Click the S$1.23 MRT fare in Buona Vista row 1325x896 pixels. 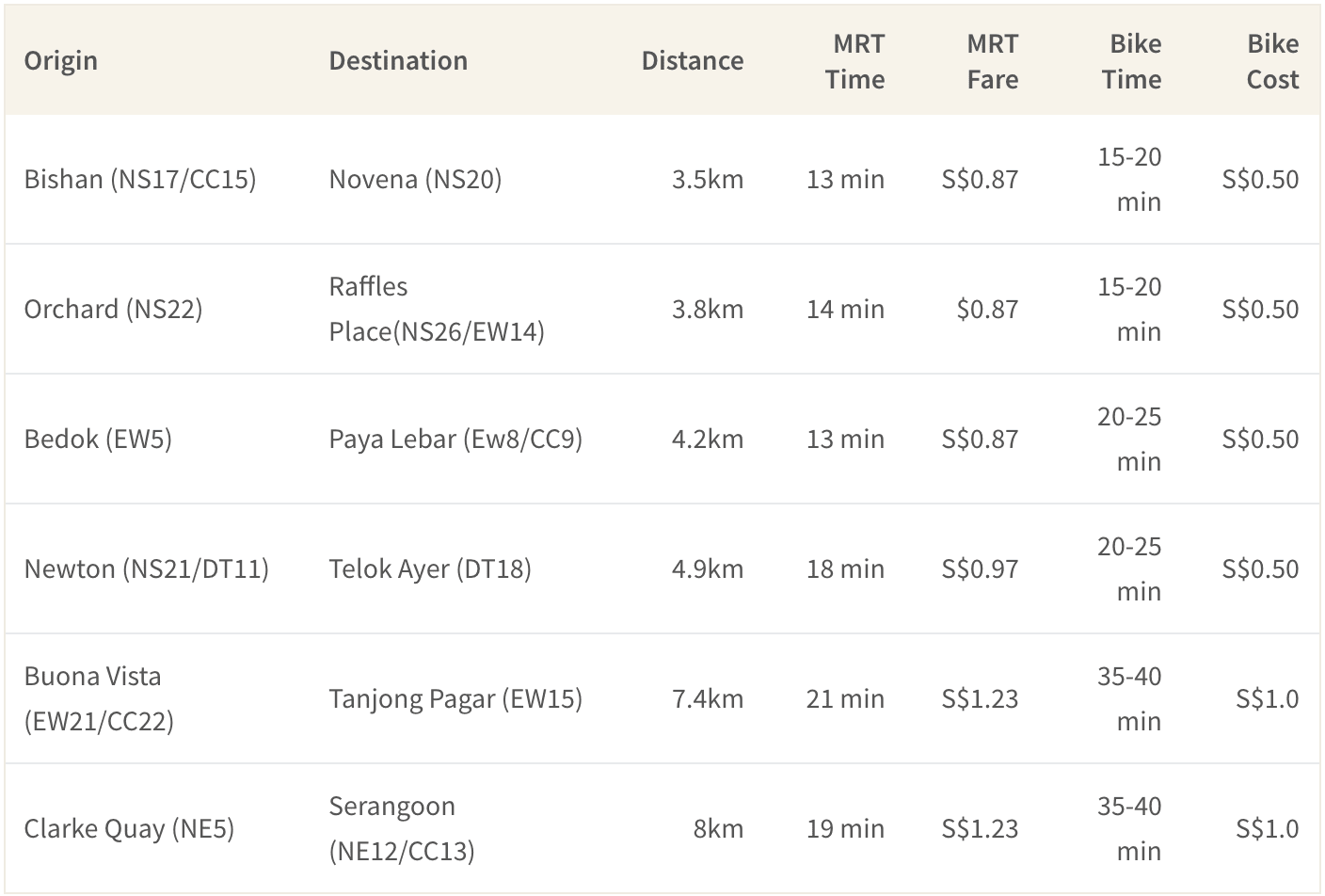pyautogui.click(x=980, y=698)
